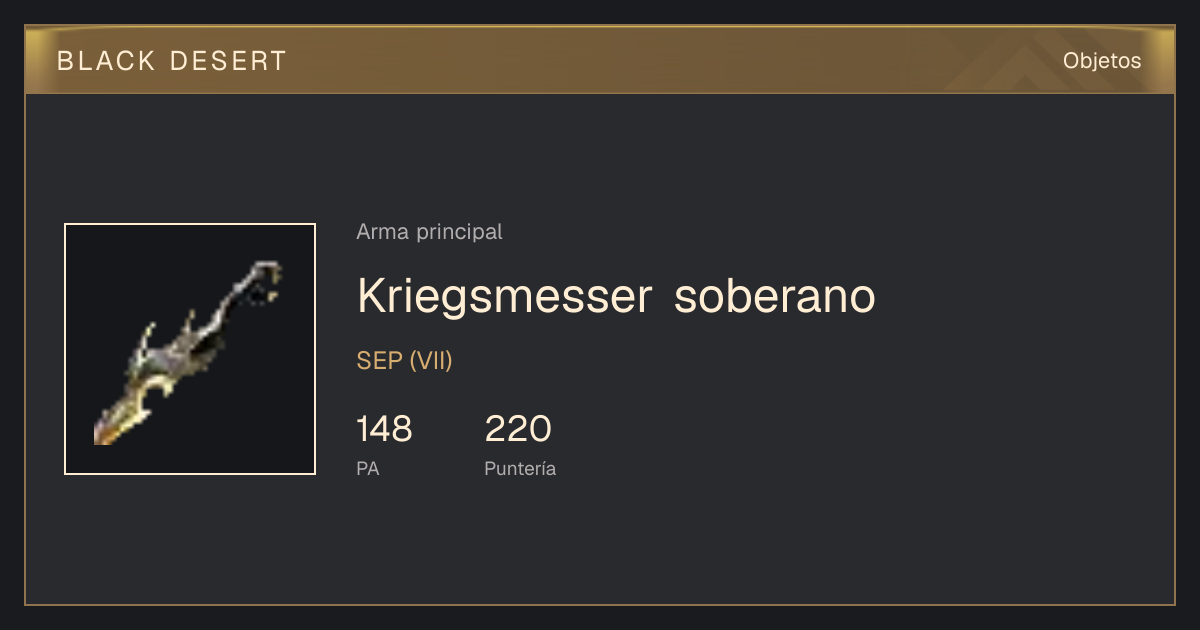Click the word "principal" above the title
This screenshot has height=630, width=1200.
(457, 232)
